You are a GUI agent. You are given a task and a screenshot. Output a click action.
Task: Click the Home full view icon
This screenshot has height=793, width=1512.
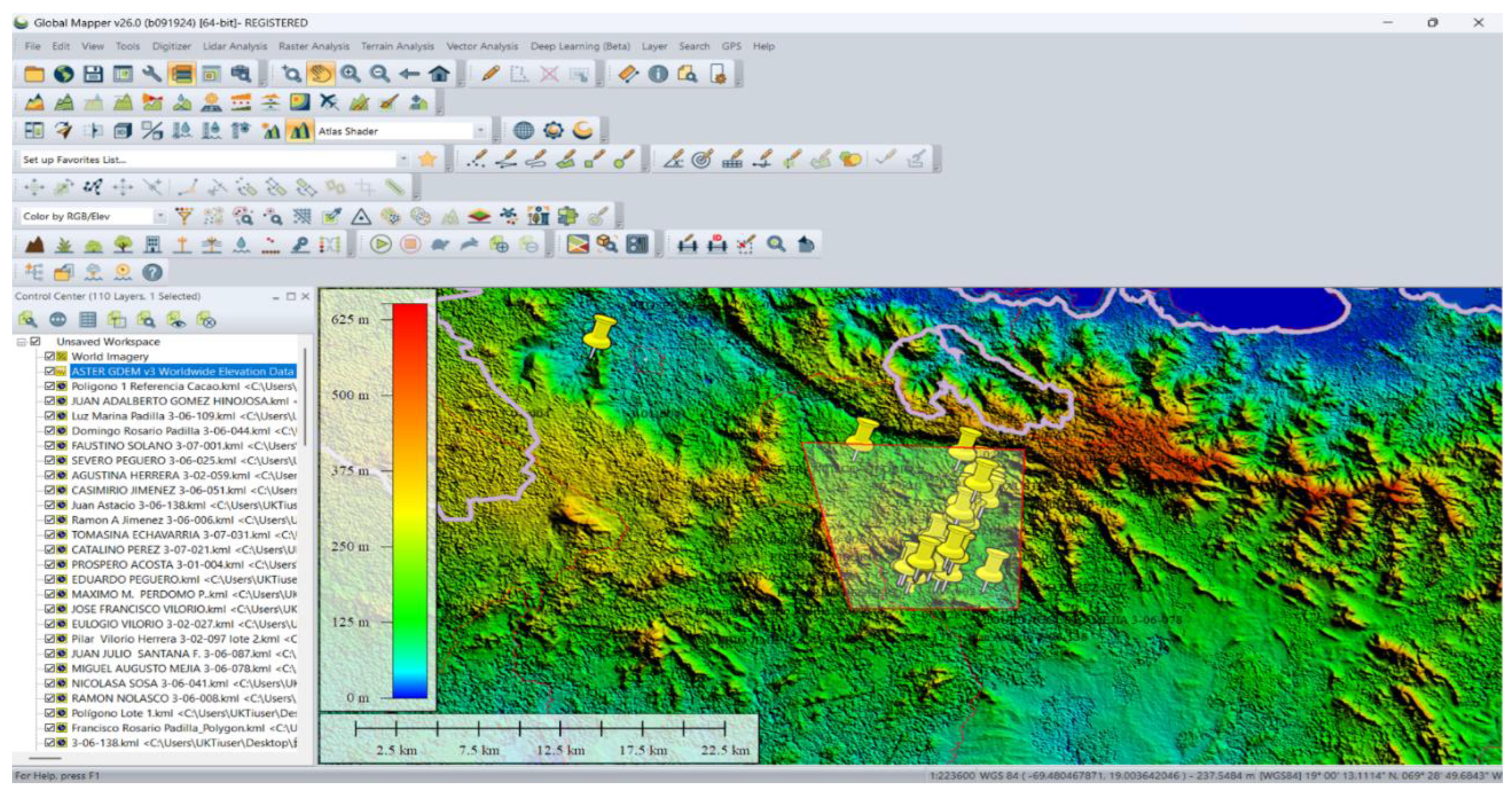click(x=439, y=74)
